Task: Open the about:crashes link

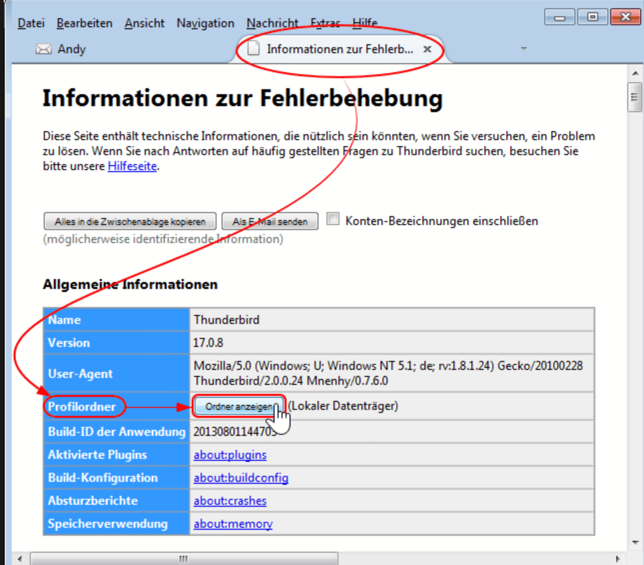Action: (230, 501)
